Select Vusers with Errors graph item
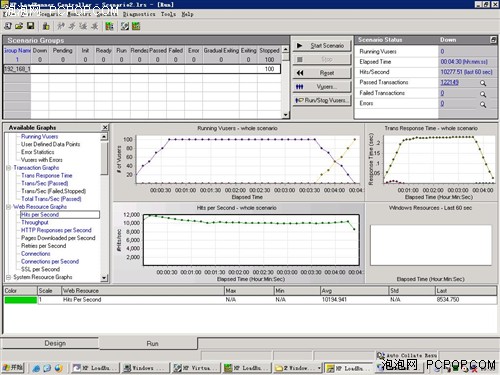The width and height of the screenshot is (500, 375). pos(42,160)
